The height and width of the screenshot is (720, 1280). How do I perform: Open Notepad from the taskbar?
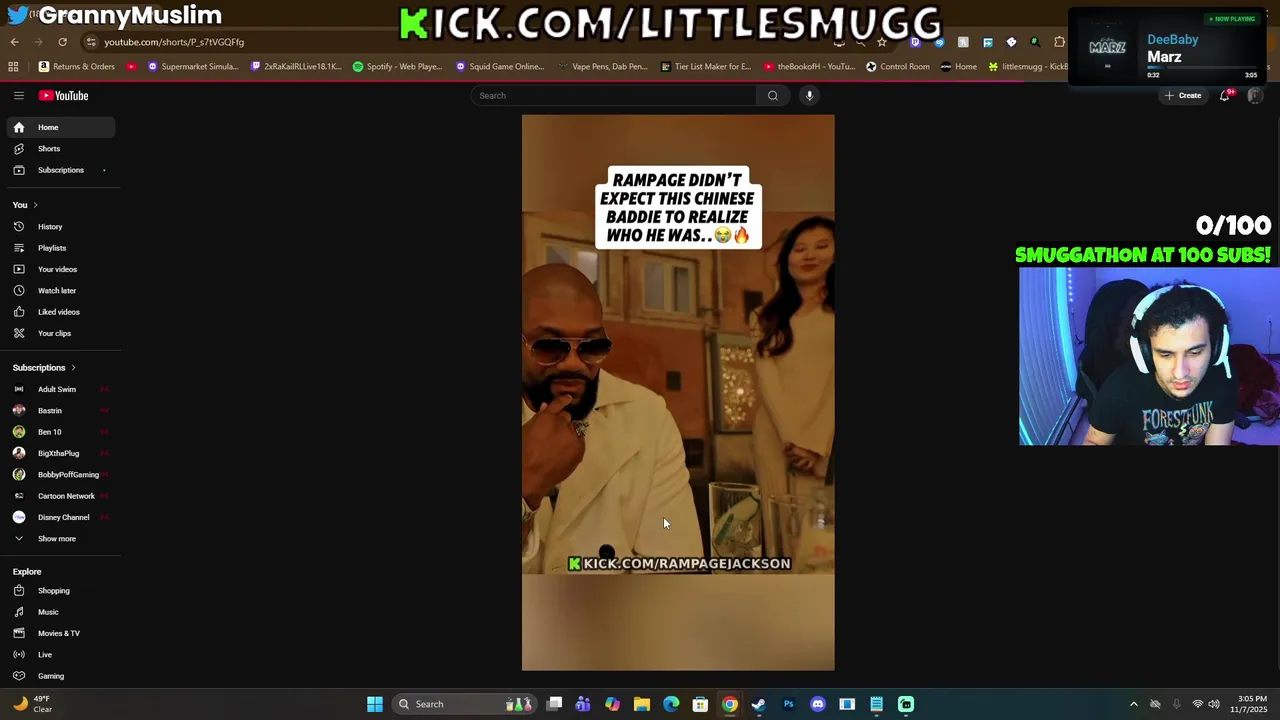[x=876, y=704]
